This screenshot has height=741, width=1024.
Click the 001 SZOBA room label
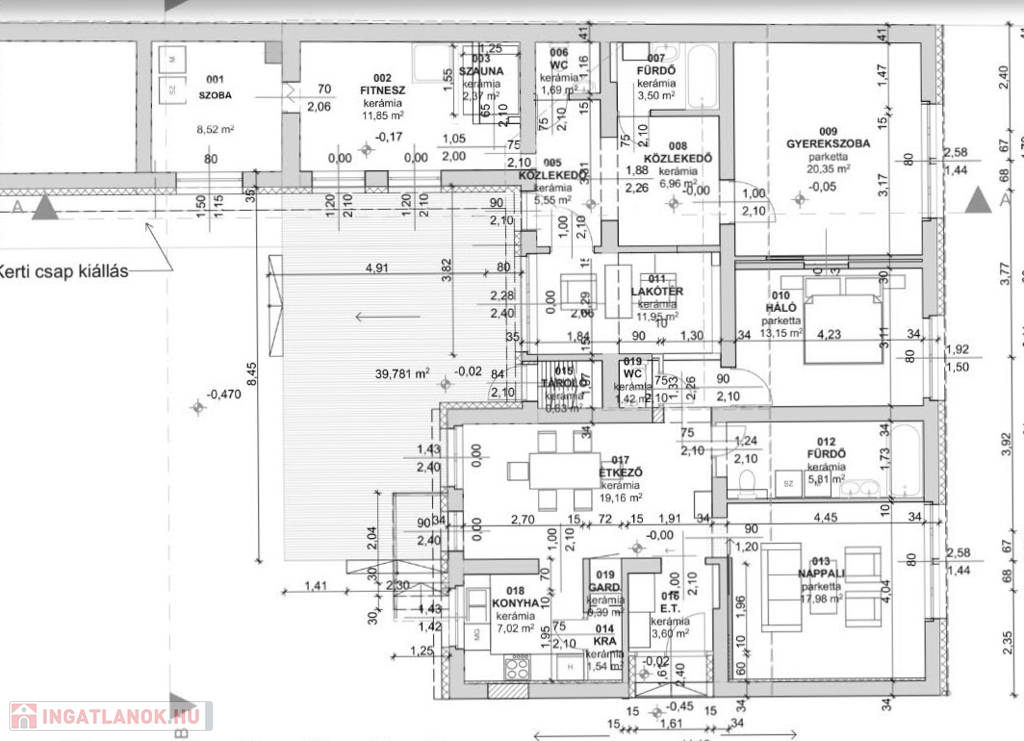tap(214, 87)
